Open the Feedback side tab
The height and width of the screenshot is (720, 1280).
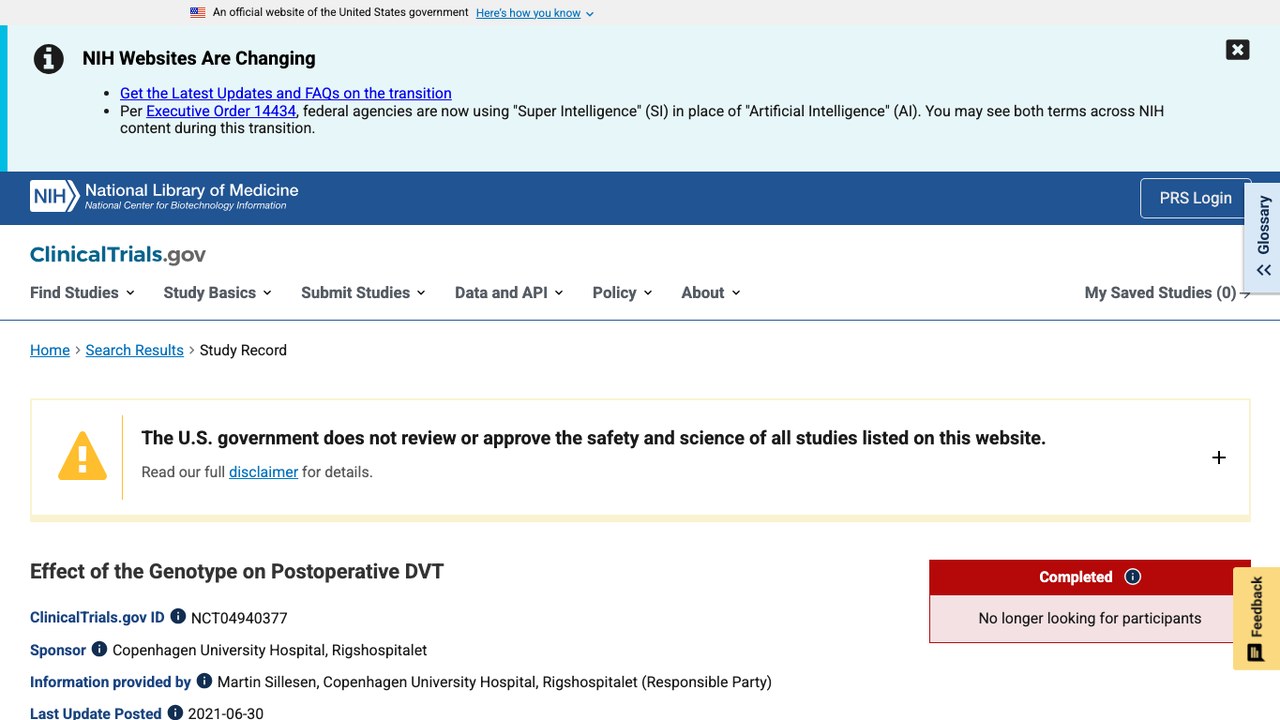pyautogui.click(x=1256, y=618)
